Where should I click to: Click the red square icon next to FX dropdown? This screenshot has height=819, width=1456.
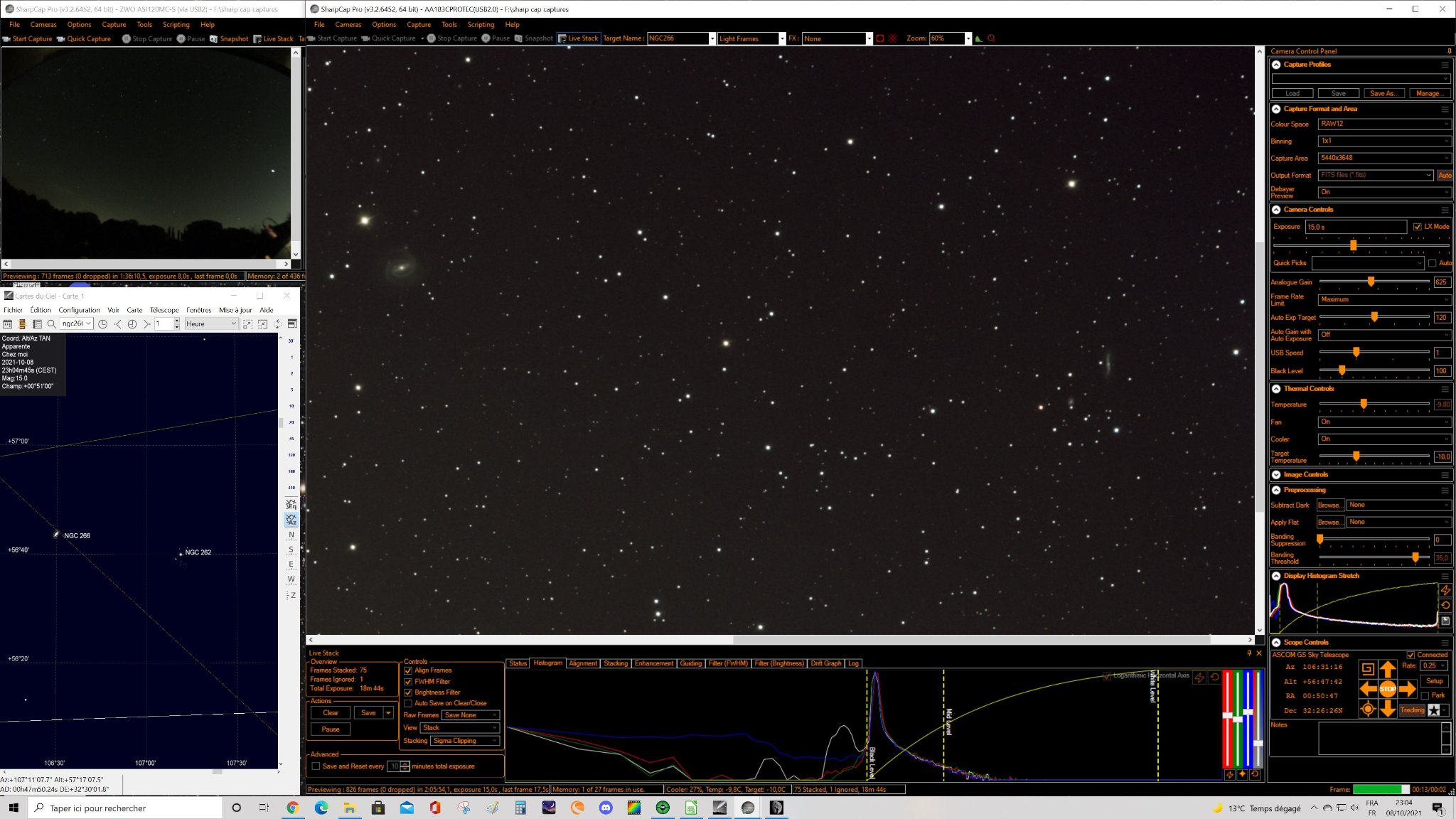coord(879,38)
